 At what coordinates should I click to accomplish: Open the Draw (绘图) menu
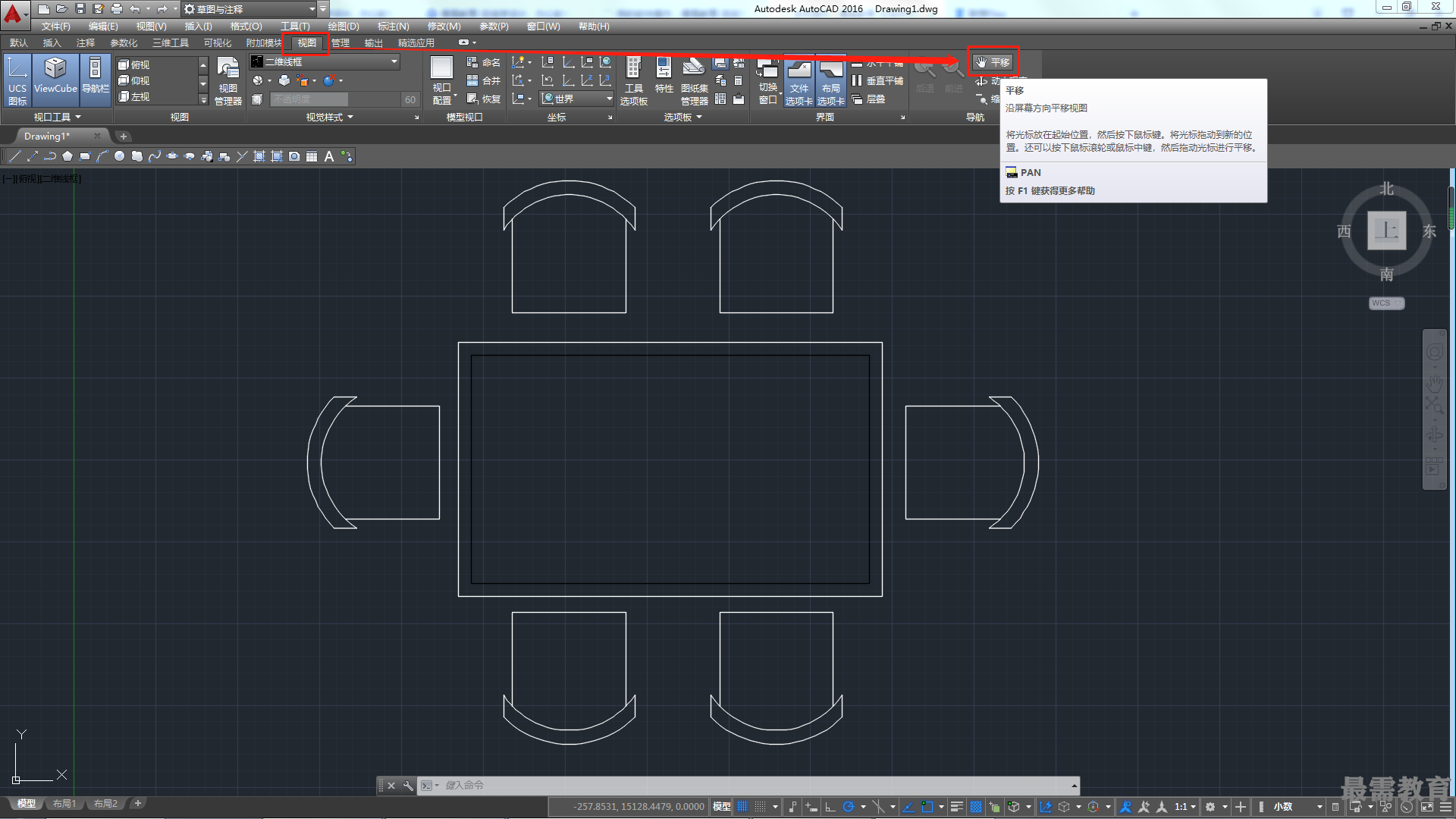[344, 27]
